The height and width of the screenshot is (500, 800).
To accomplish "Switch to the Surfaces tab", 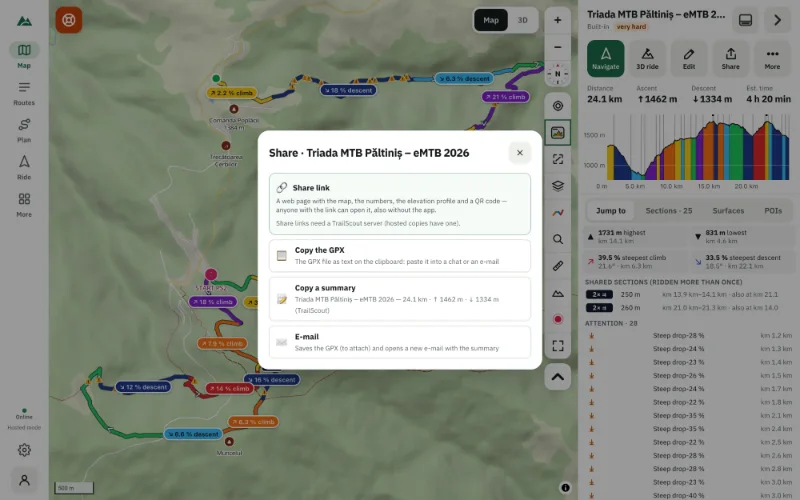I will [x=728, y=211].
